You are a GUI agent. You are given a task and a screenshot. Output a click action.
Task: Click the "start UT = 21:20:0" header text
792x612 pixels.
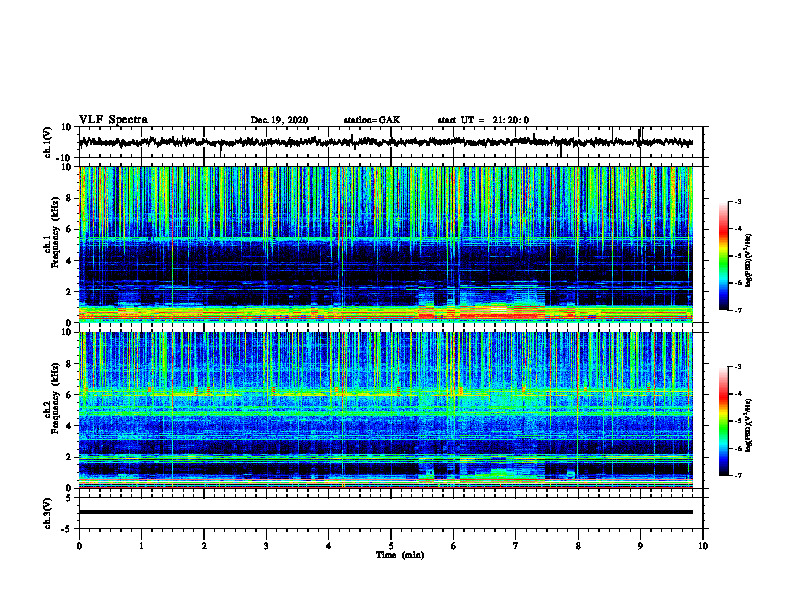coord(483,120)
